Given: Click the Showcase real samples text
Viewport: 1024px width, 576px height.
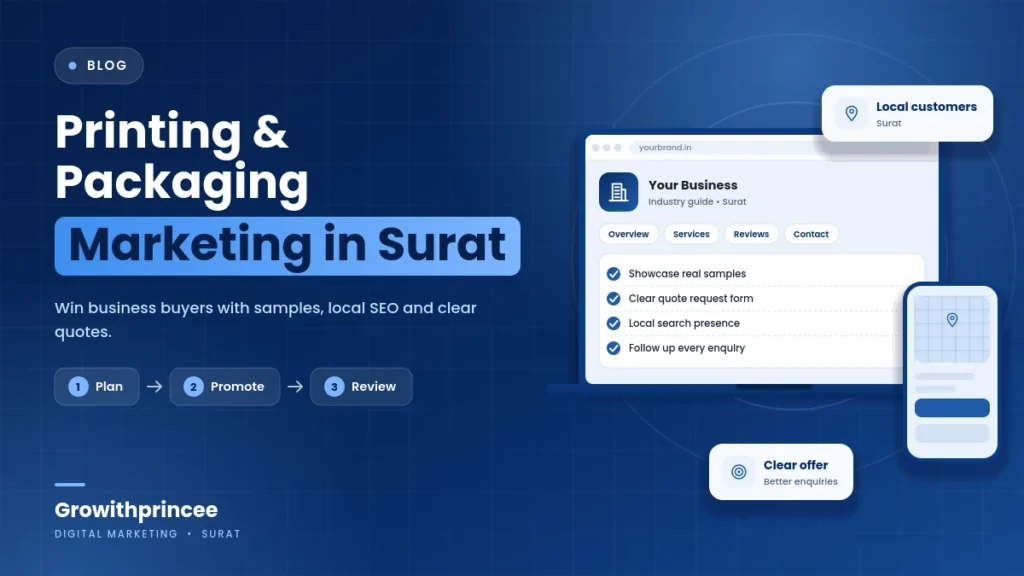Looking at the screenshot, I should click(x=687, y=274).
